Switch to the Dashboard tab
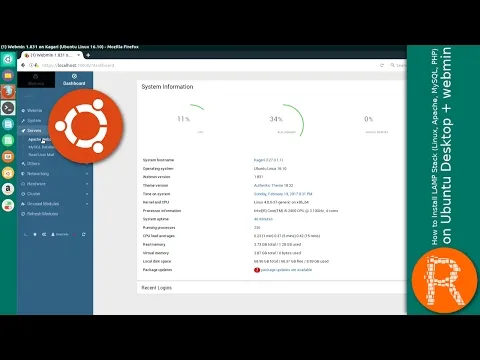The width and height of the screenshot is (480, 360). tap(74, 80)
